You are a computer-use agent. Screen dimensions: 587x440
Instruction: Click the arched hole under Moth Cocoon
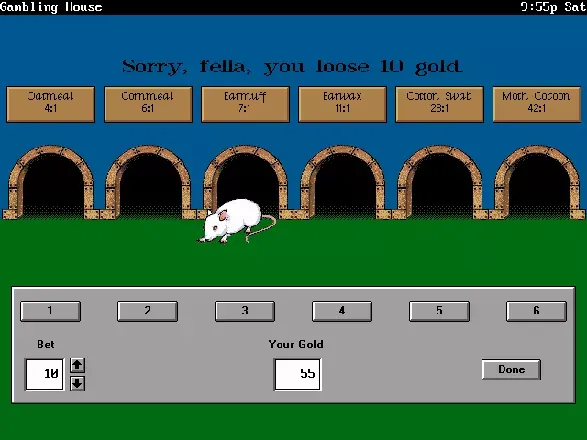tap(537, 183)
